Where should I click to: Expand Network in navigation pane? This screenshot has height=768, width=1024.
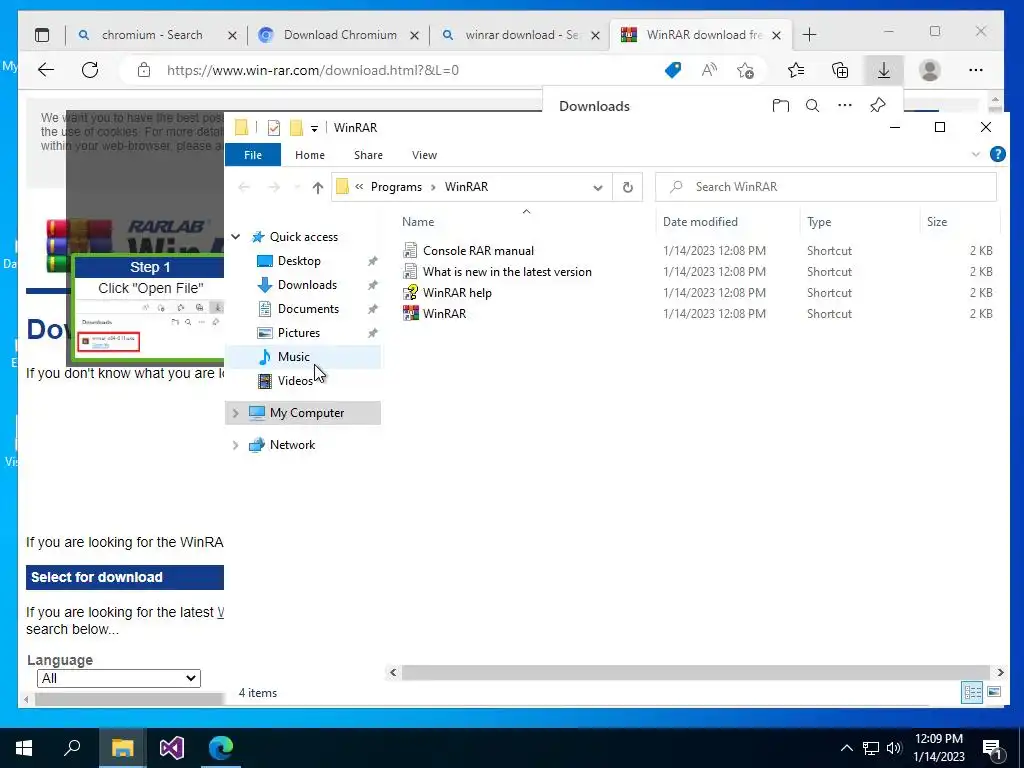[236, 445]
